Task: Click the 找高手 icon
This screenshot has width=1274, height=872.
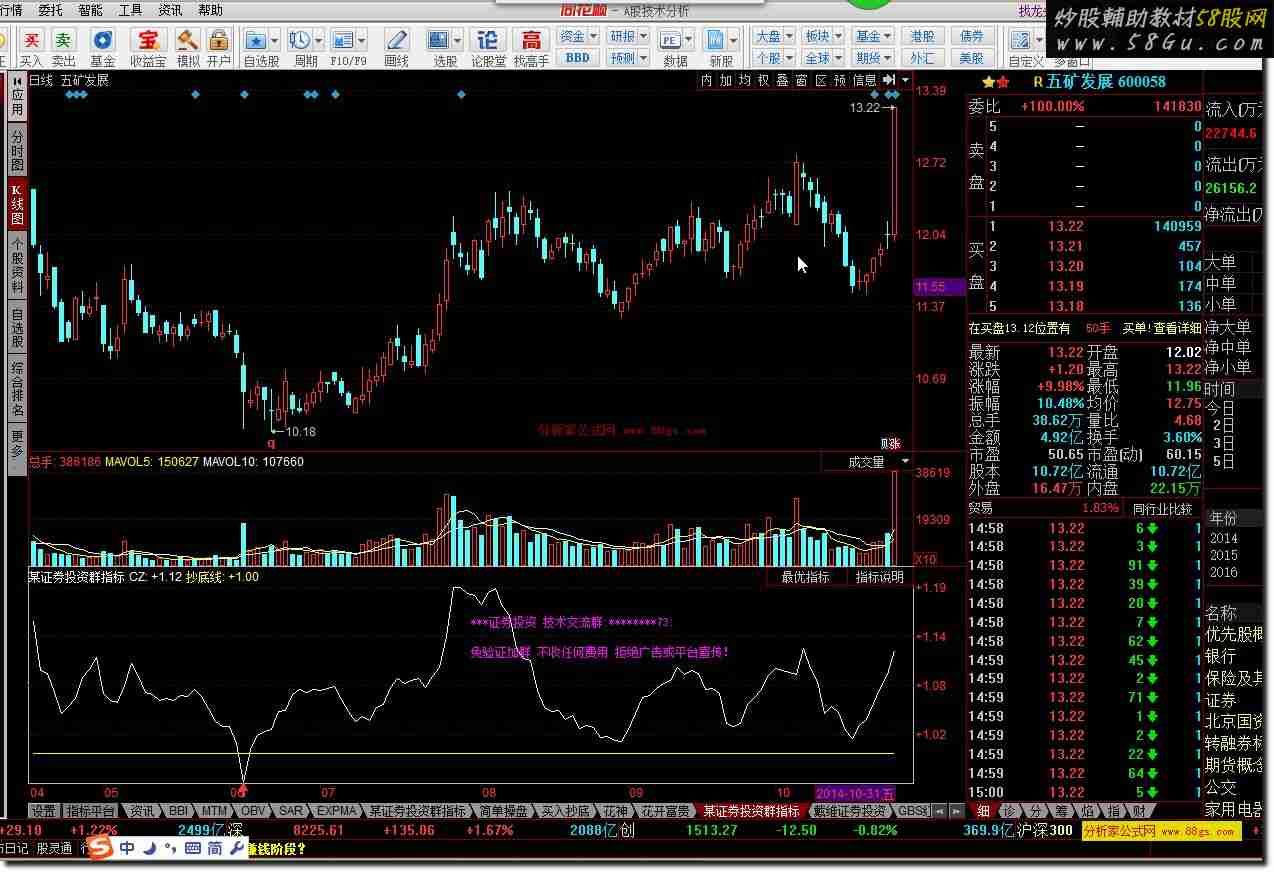Action: click(531, 40)
